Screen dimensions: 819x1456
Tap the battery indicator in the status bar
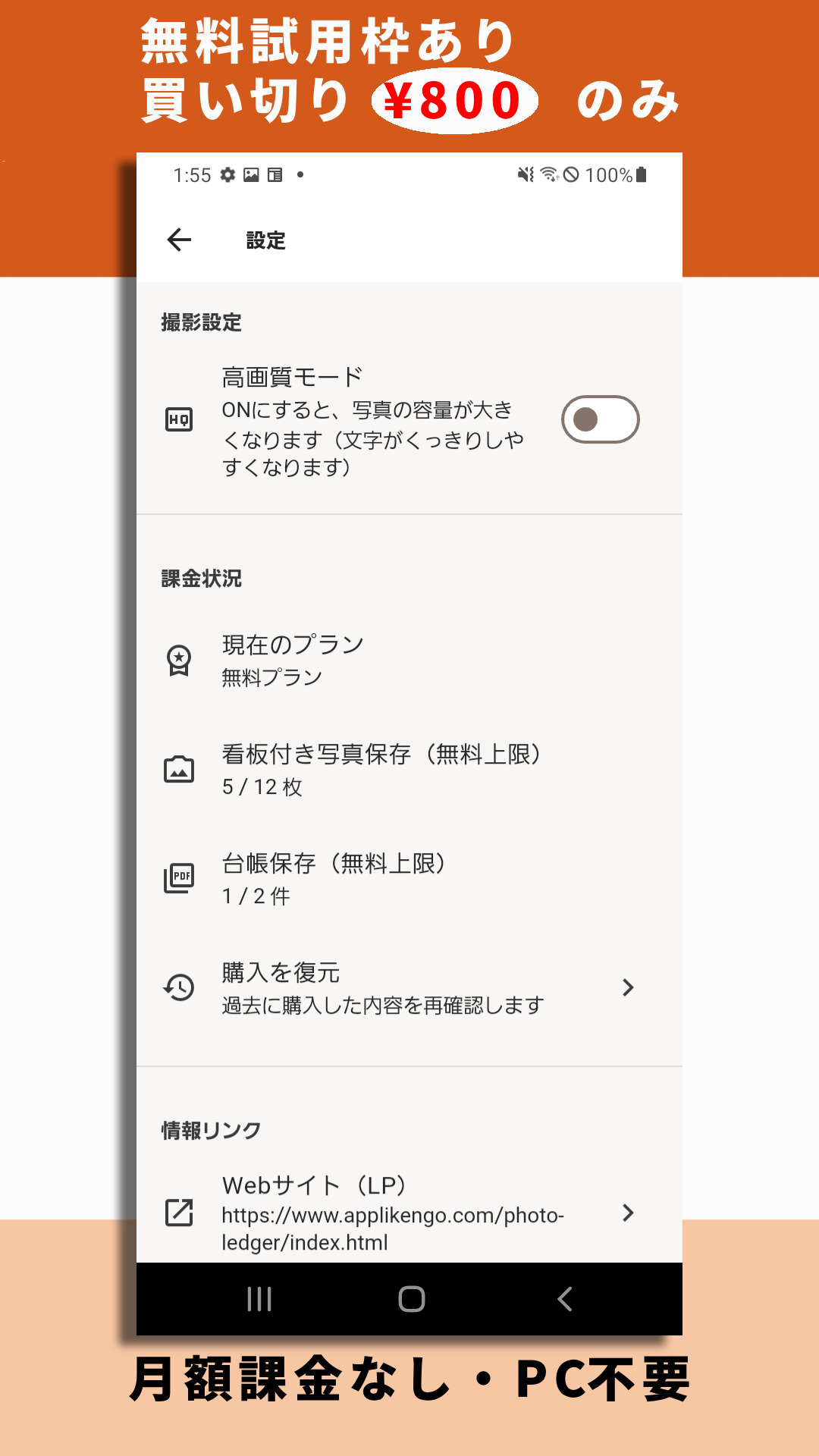point(639,175)
